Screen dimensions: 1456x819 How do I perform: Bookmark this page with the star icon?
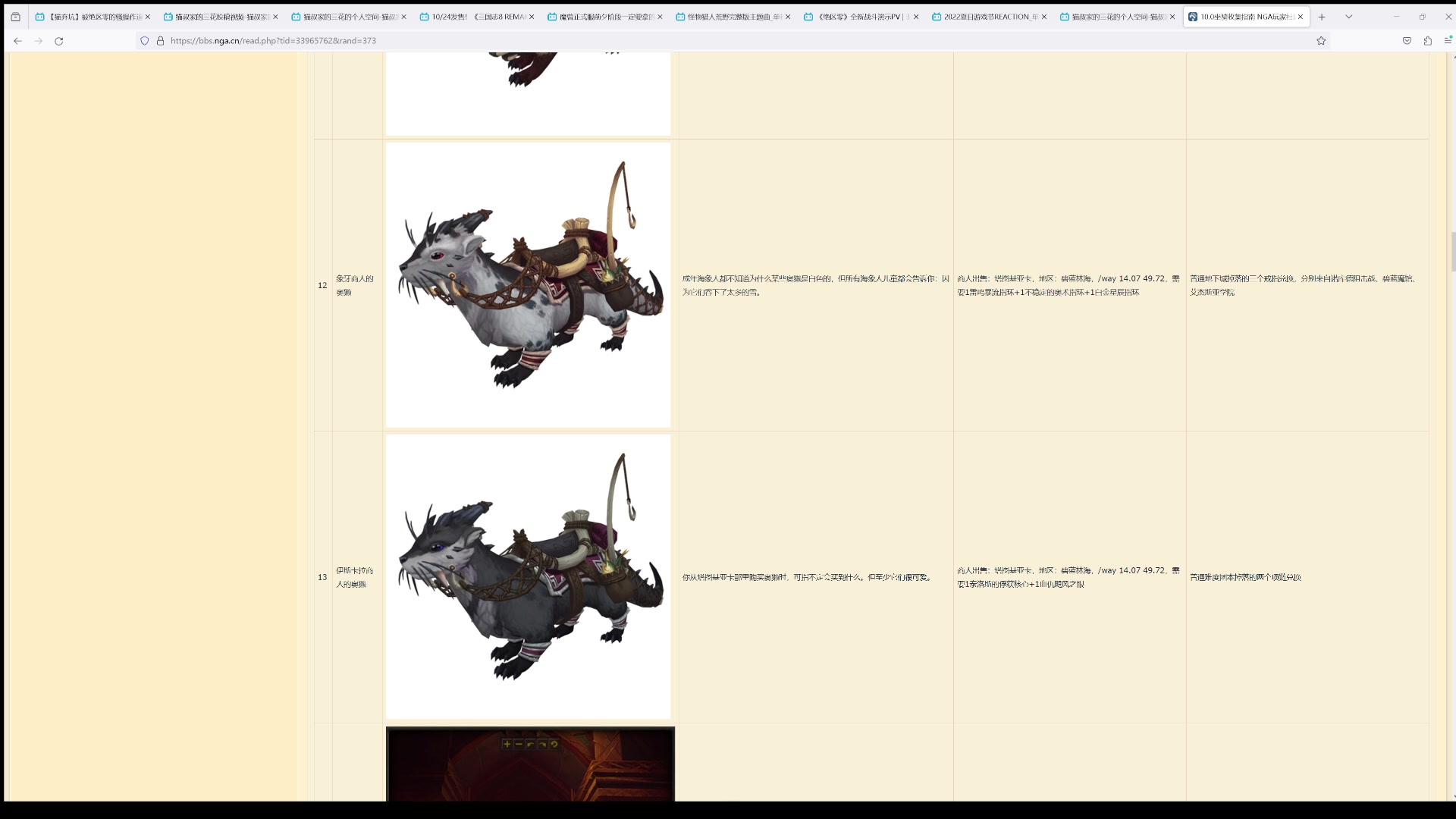point(1321,41)
